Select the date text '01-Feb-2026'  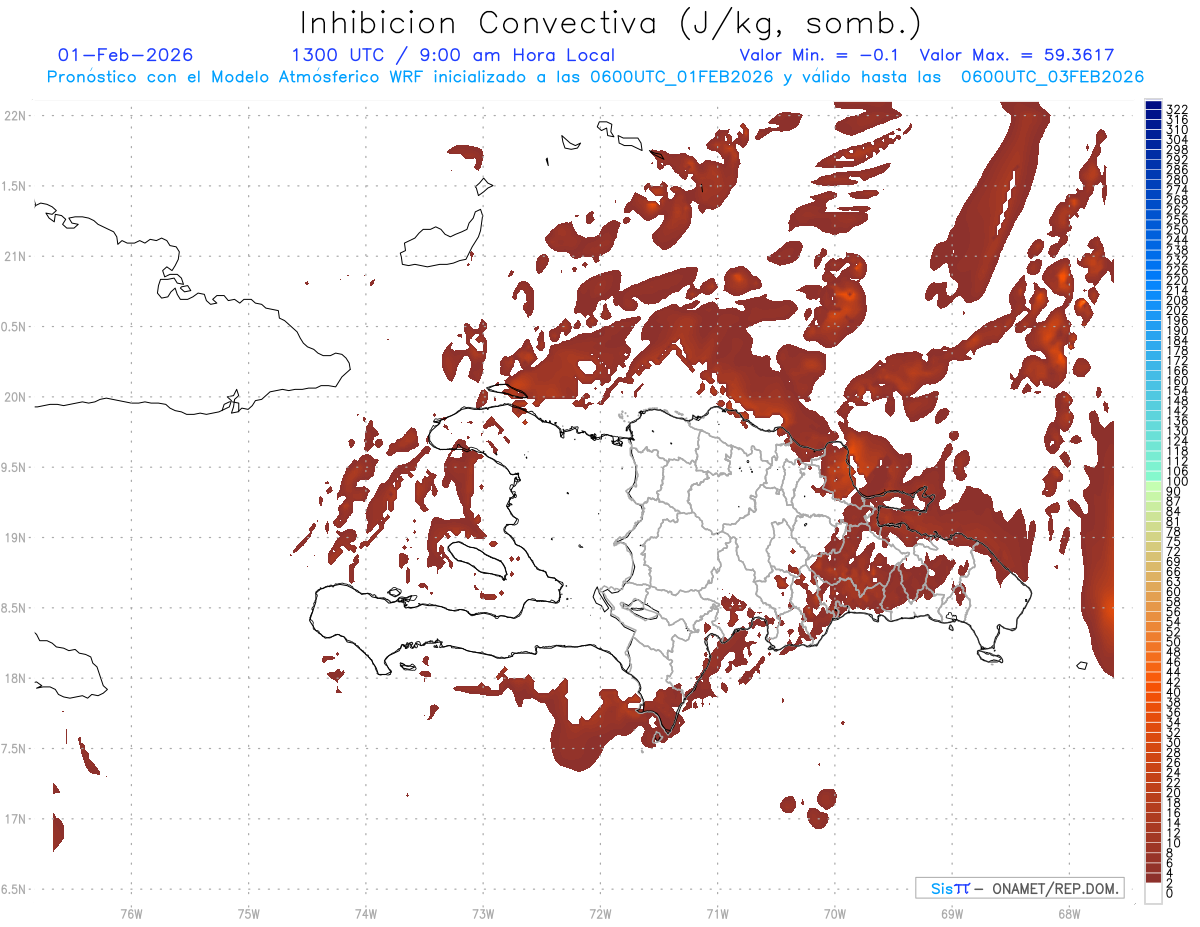pos(126,55)
